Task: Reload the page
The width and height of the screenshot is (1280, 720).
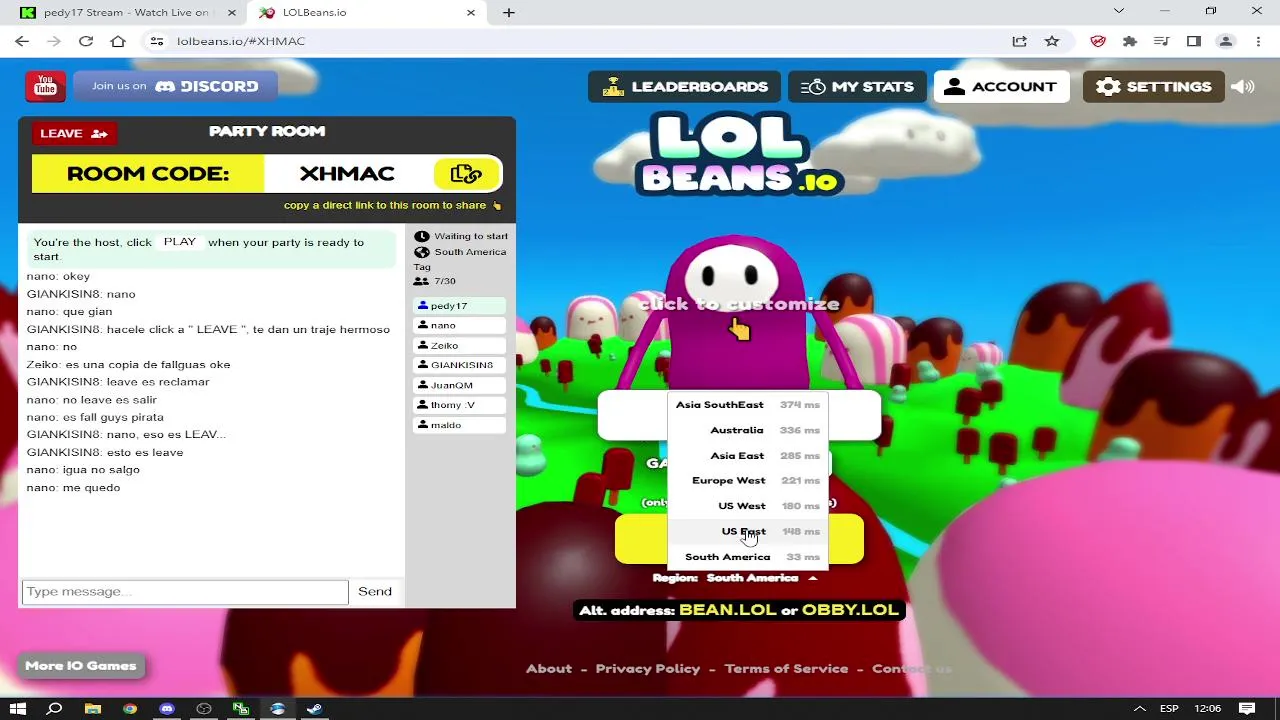Action: [x=86, y=41]
